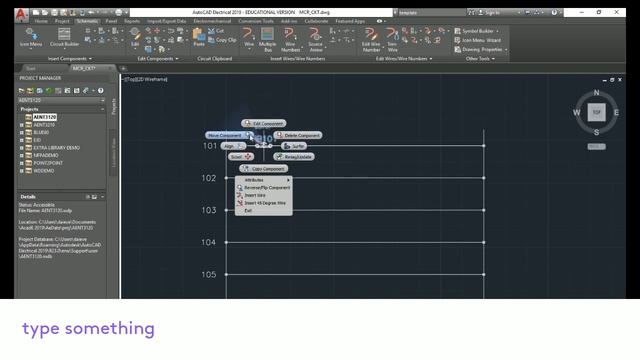Image resolution: width=640 pixels, height=360 pixels.
Task: Open the AENT3120 project selector dropdown
Action: coord(61,100)
